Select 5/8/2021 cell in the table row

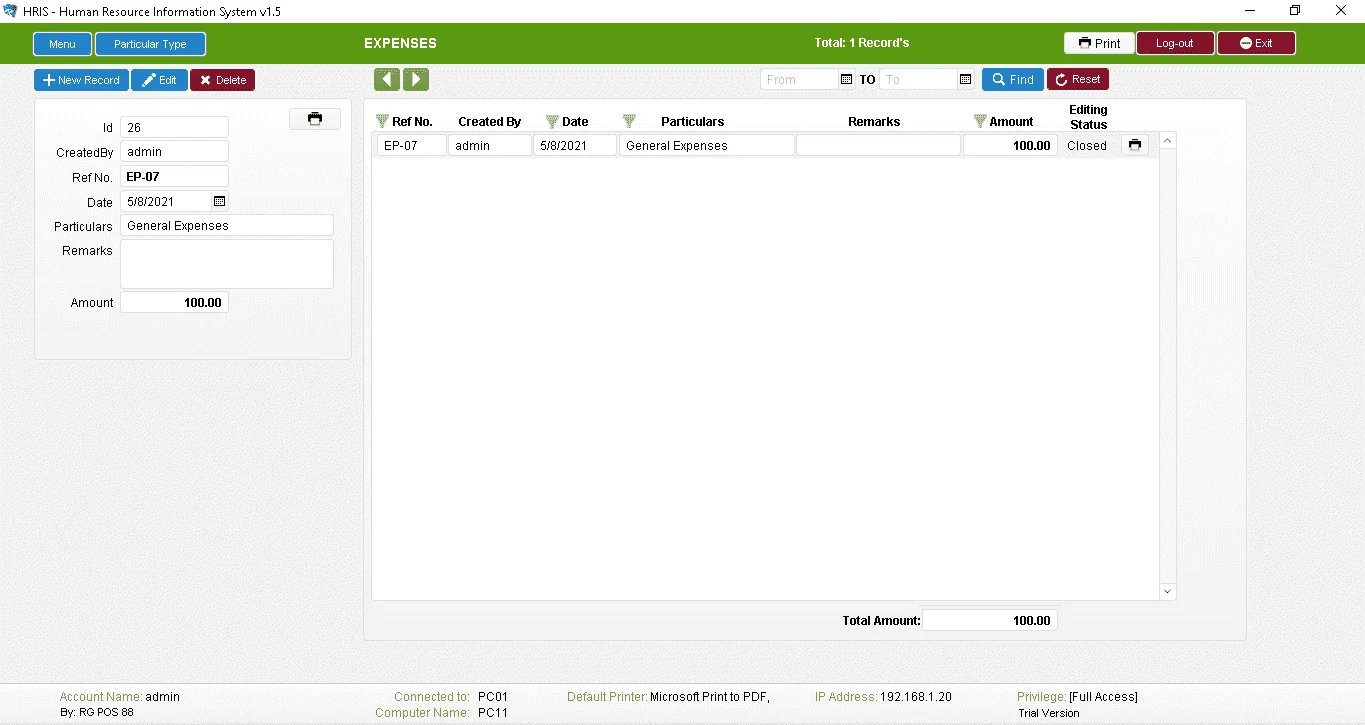pos(575,146)
